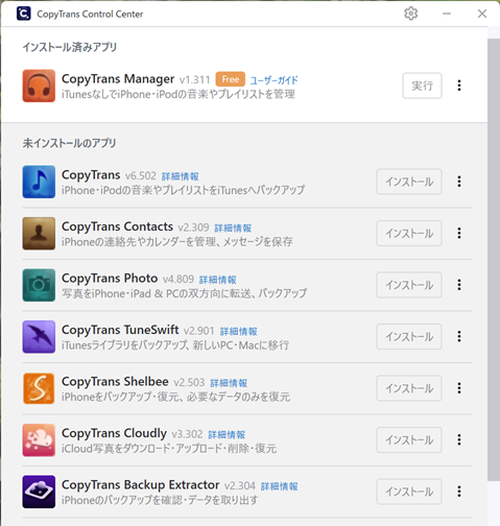Click the CopyTrans music note icon

[39, 182]
